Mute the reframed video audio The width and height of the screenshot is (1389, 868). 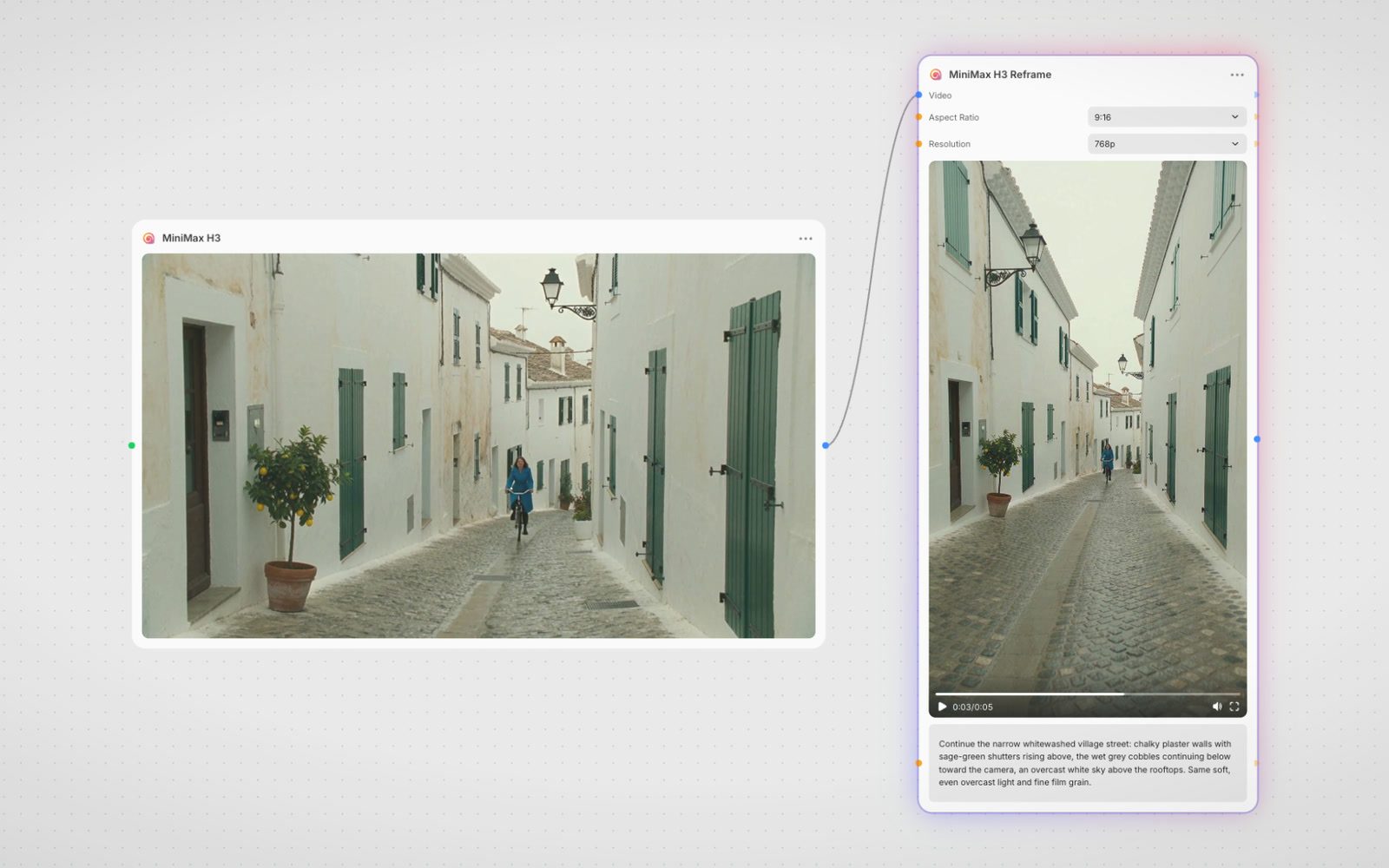1217,707
